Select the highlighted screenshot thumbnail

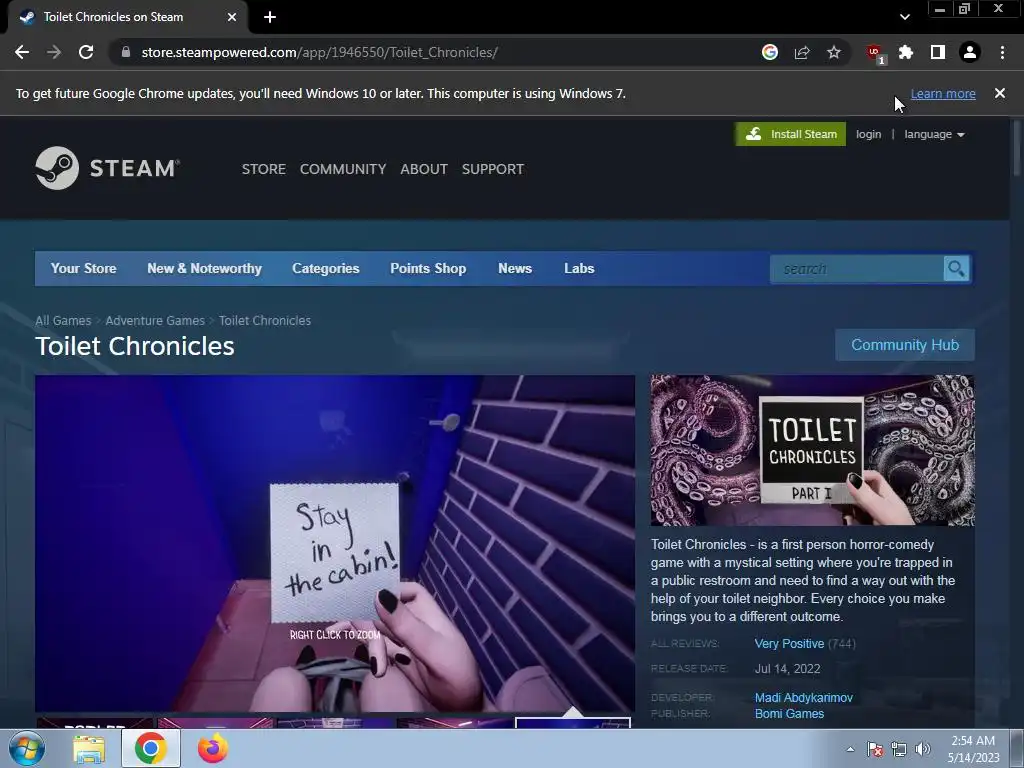(x=573, y=722)
